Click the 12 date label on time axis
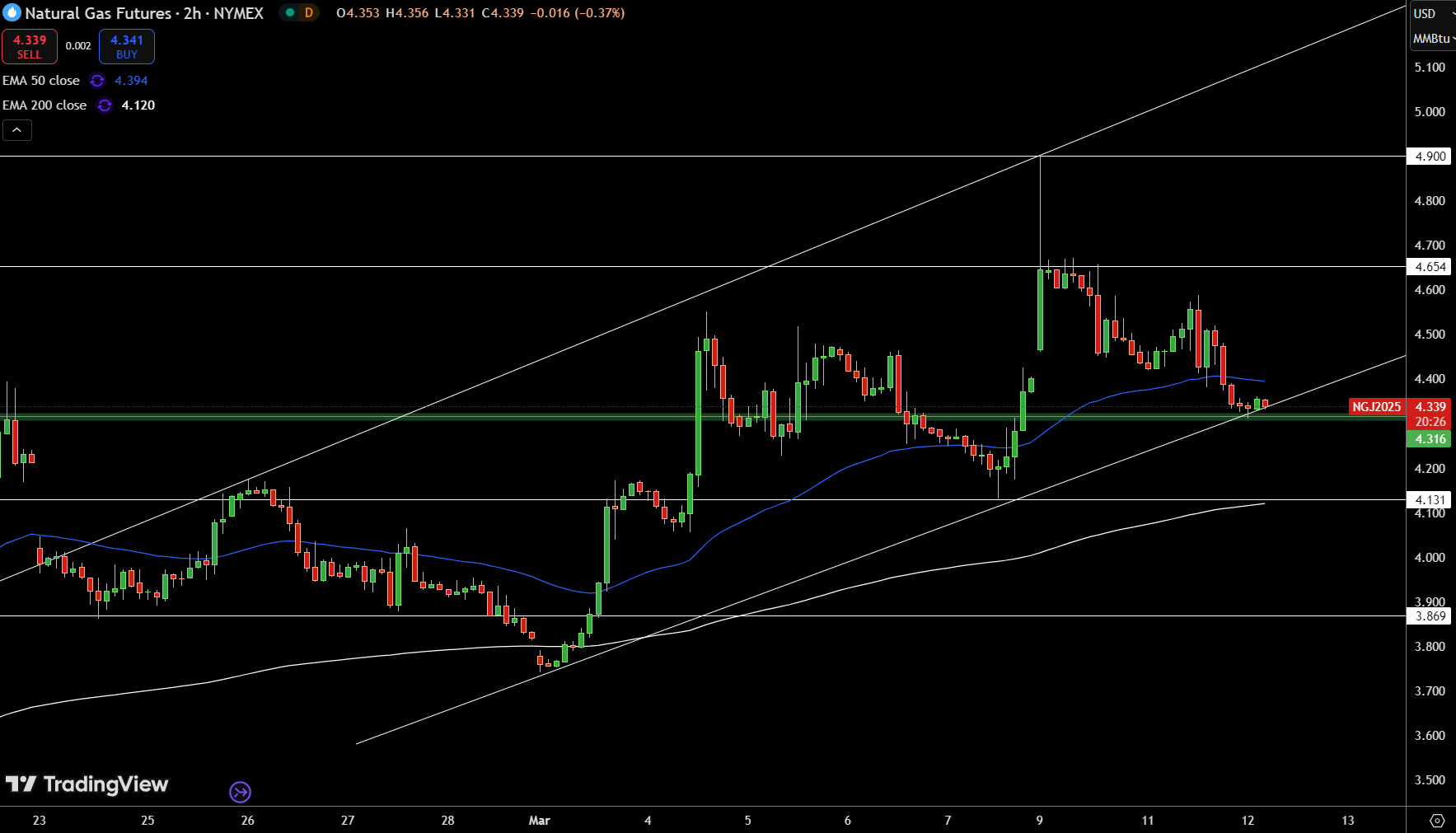The image size is (1456, 833). (x=1248, y=821)
